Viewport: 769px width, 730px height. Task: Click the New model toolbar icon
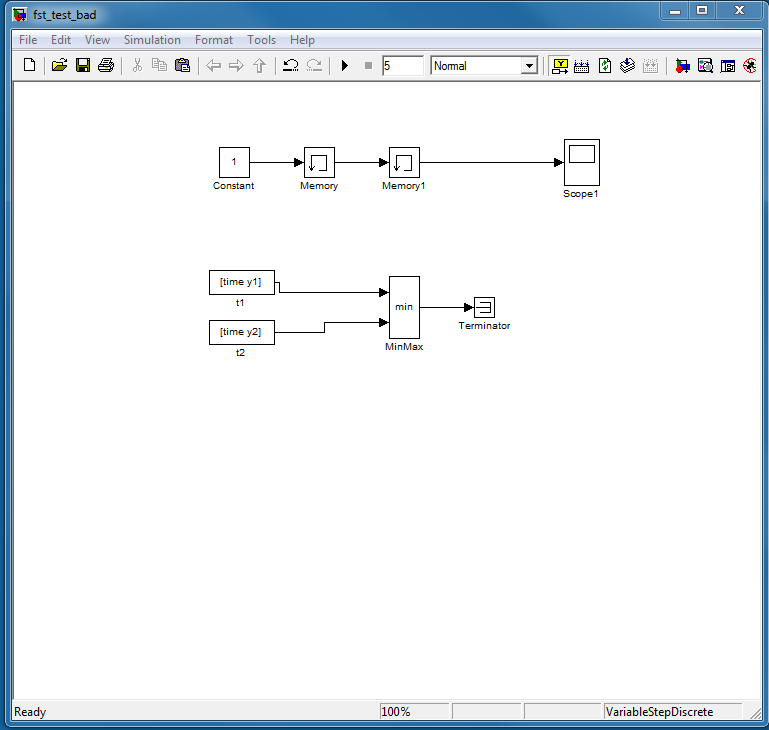click(29, 66)
